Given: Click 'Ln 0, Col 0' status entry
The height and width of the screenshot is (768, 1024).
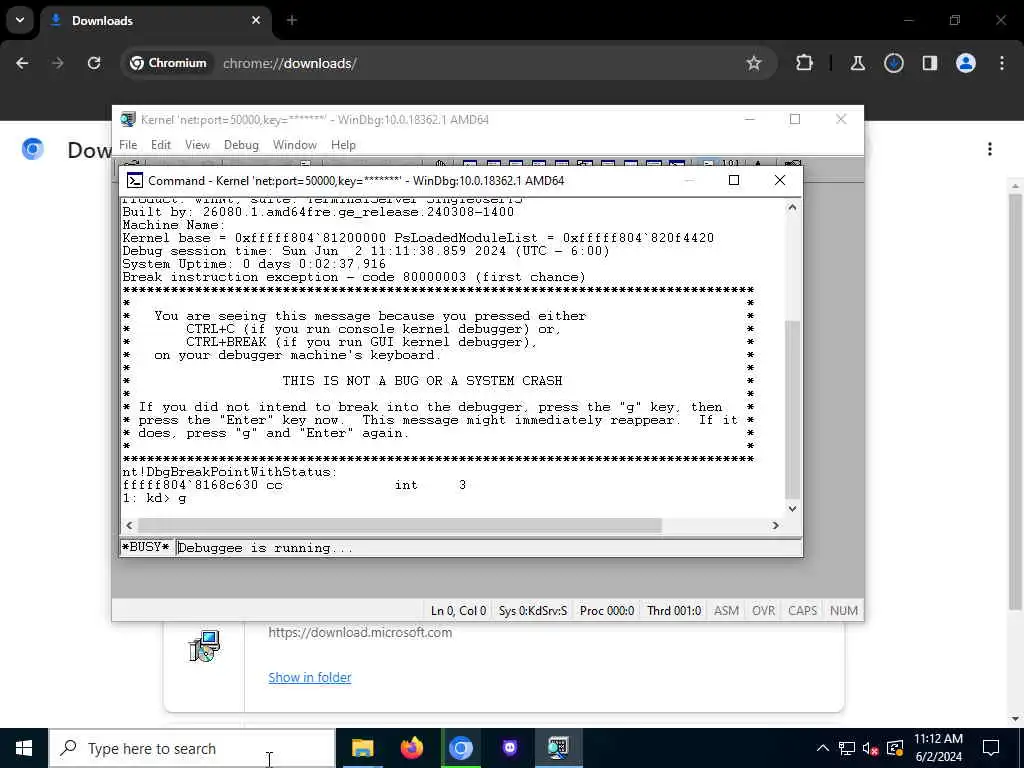Looking at the screenshot, I should tap(458, 611).
